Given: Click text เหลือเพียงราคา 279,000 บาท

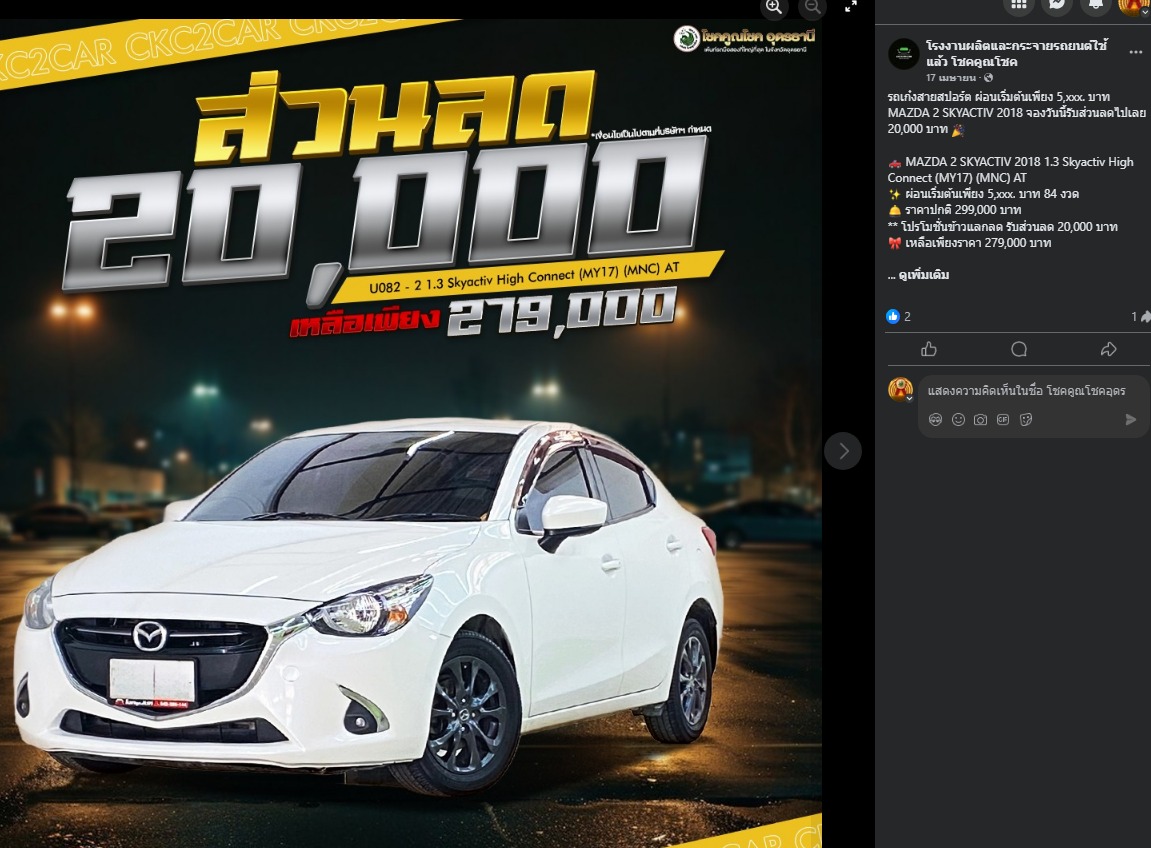Looking at the screenshot, I should click(978, 243).
